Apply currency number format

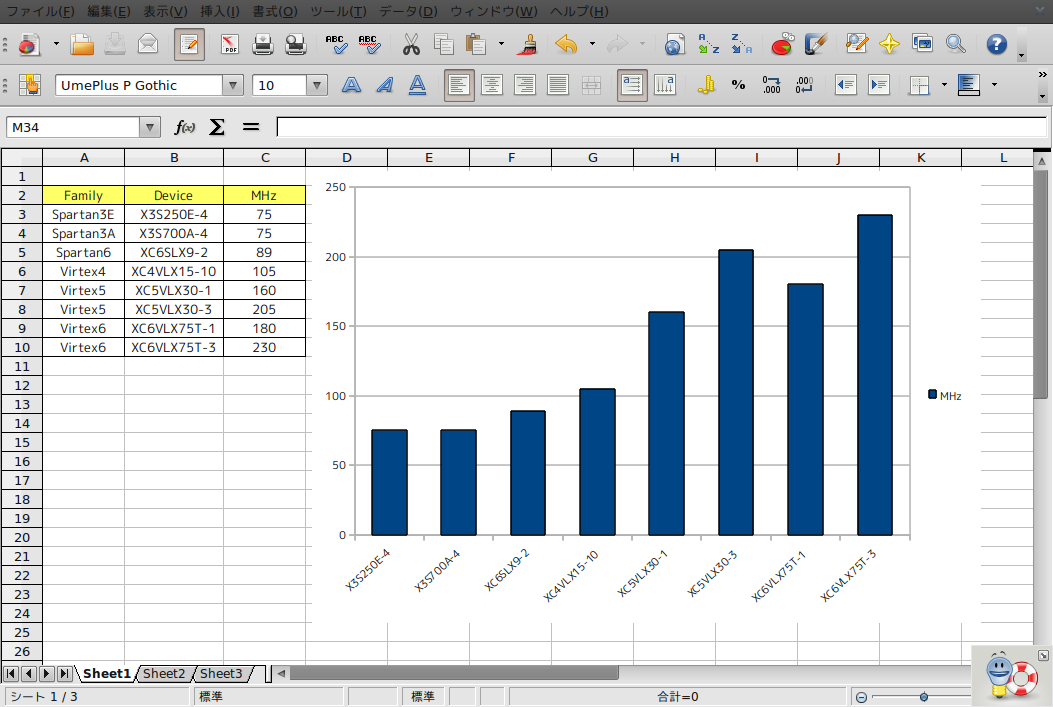tap(706, 85)
